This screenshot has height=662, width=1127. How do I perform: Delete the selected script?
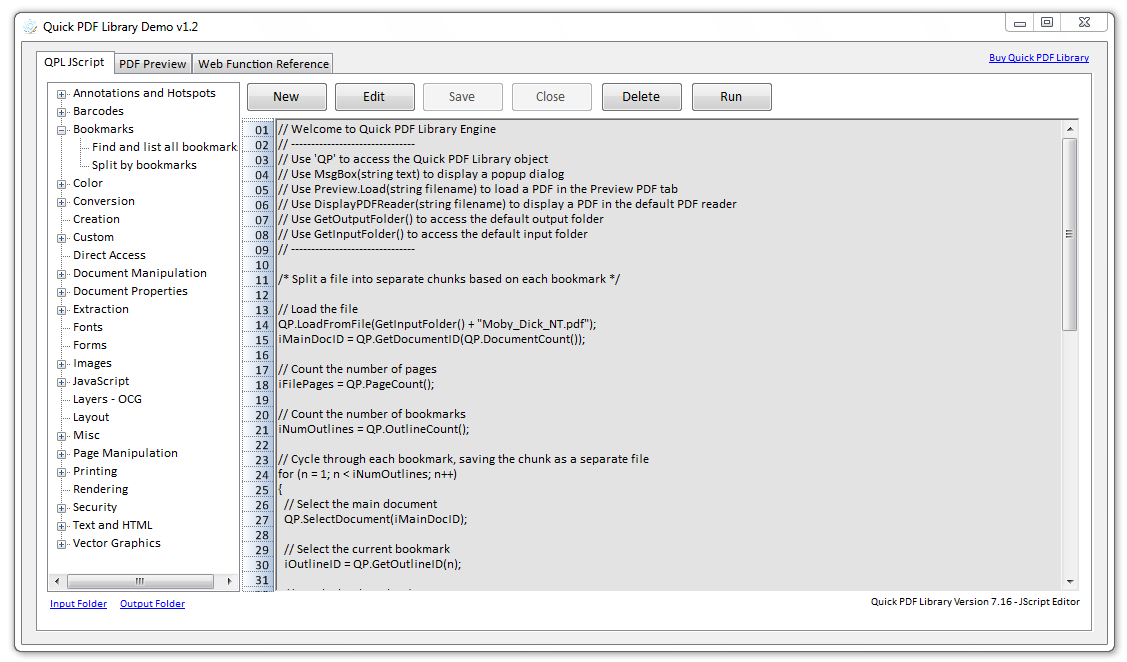click(x=641, y=97)
